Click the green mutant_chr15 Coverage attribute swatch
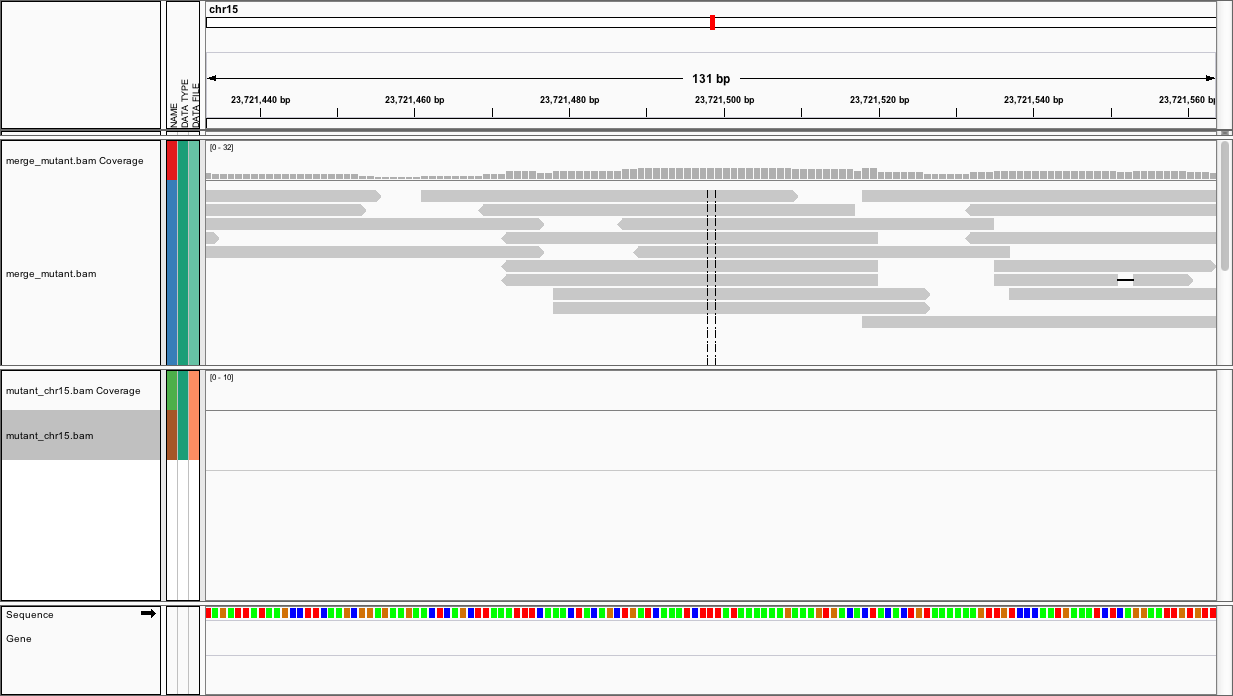Viewport: 1233px width, 696px height. (172, 390)
